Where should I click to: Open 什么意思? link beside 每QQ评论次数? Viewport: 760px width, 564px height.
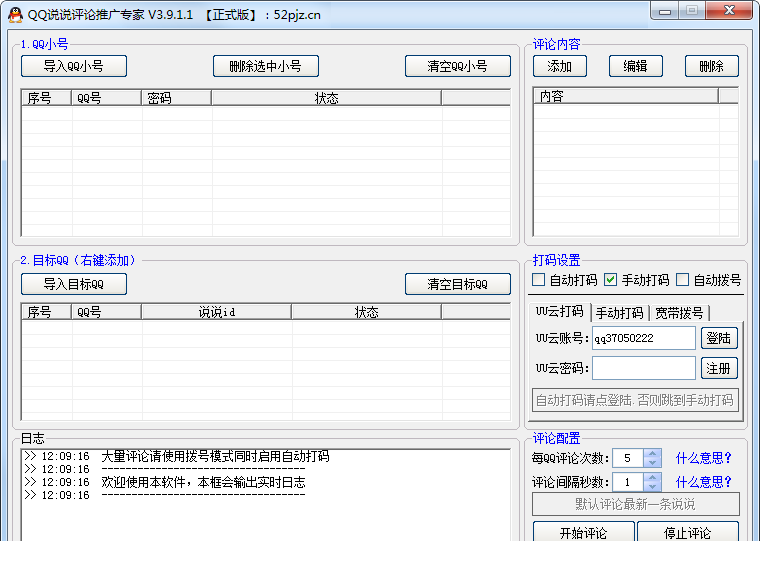[703, 458]
